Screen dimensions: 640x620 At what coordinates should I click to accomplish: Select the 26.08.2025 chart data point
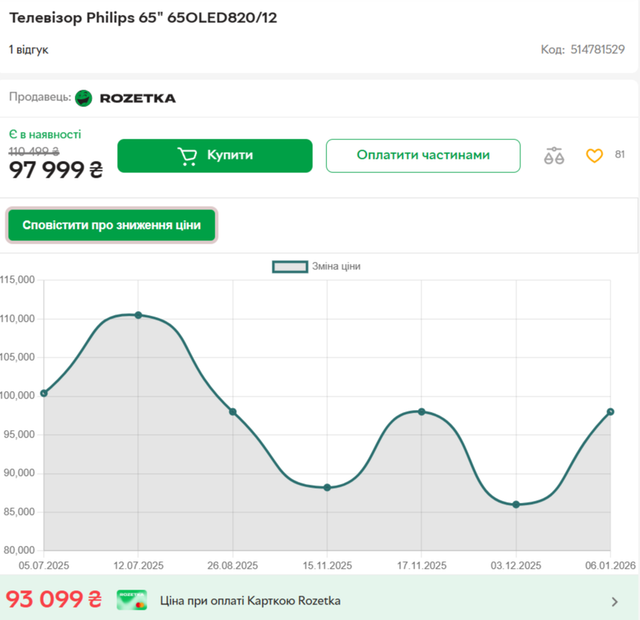pyautogui.click(x=233, y=412)
